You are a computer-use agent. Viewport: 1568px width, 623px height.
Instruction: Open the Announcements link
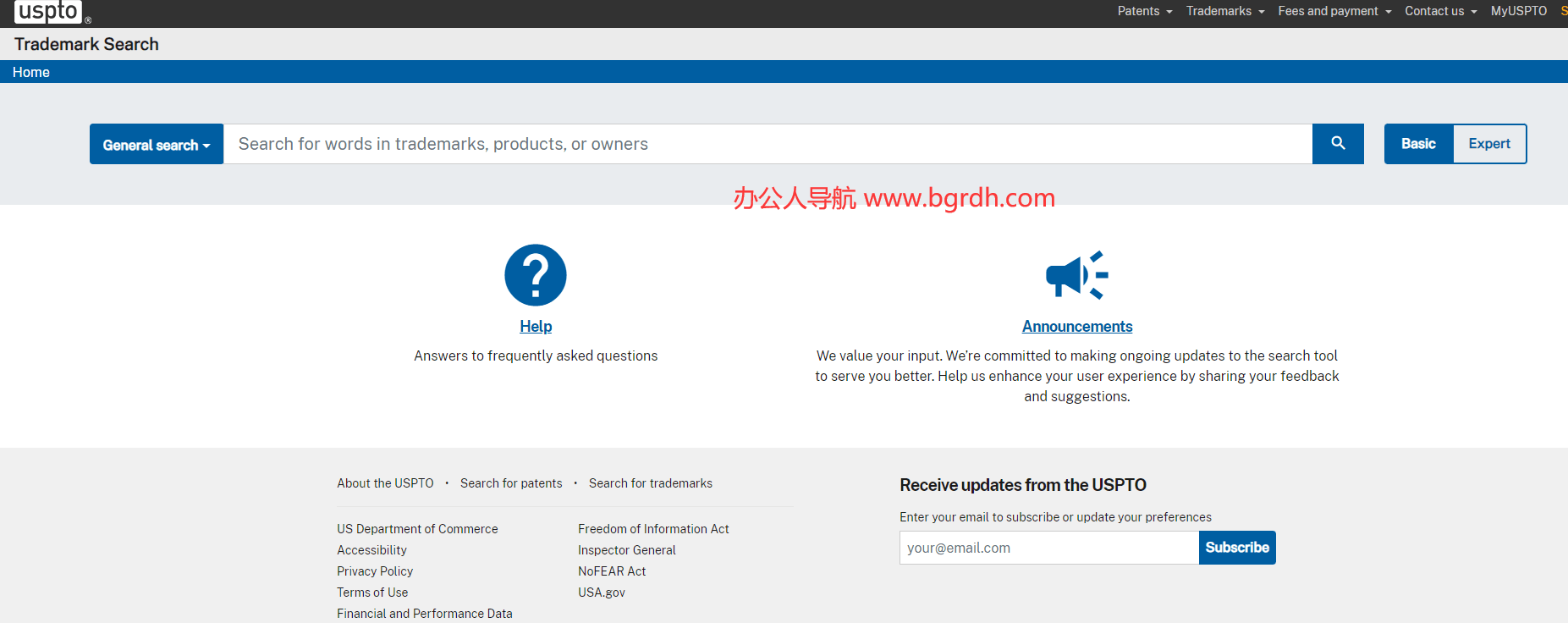pos(1076,327)
